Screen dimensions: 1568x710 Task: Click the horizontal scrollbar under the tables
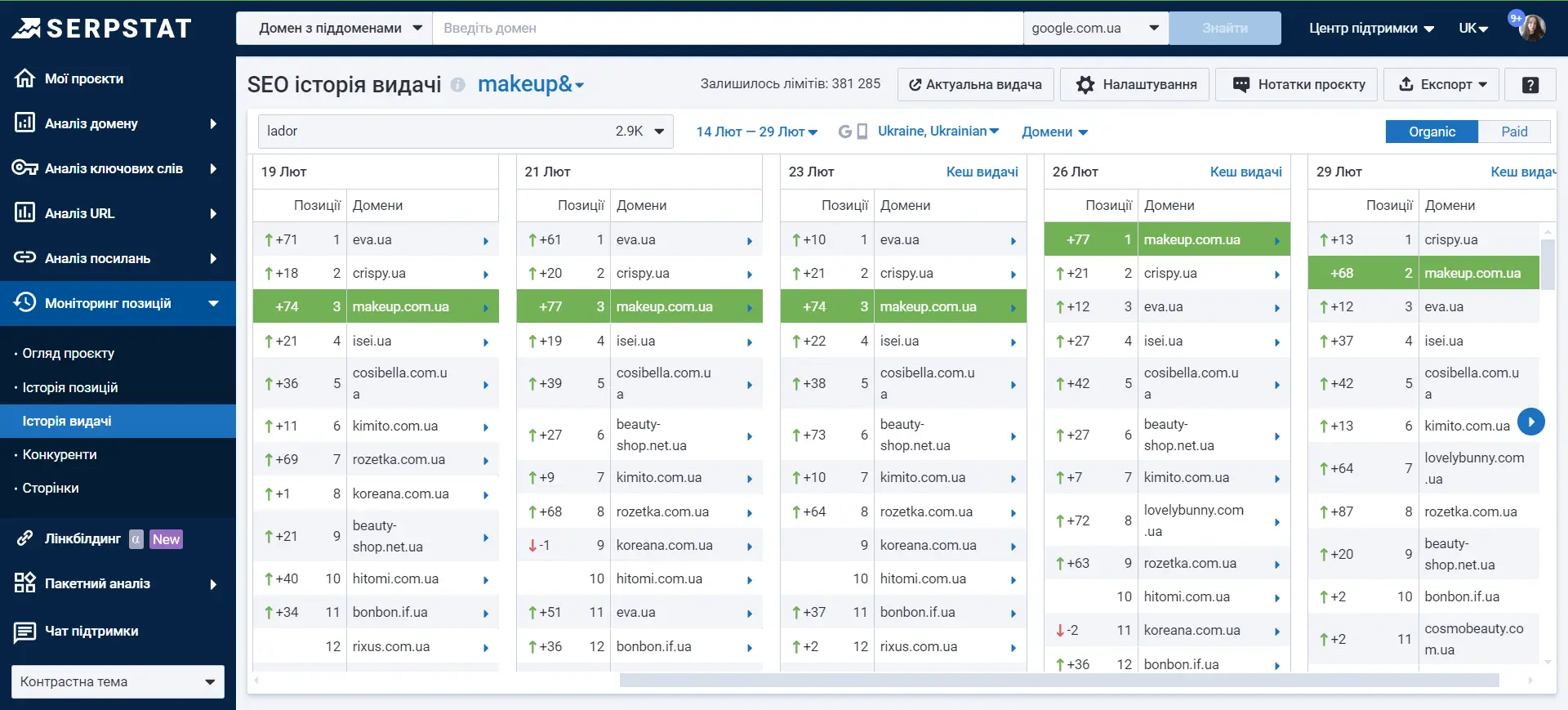tap(1059, 680)
